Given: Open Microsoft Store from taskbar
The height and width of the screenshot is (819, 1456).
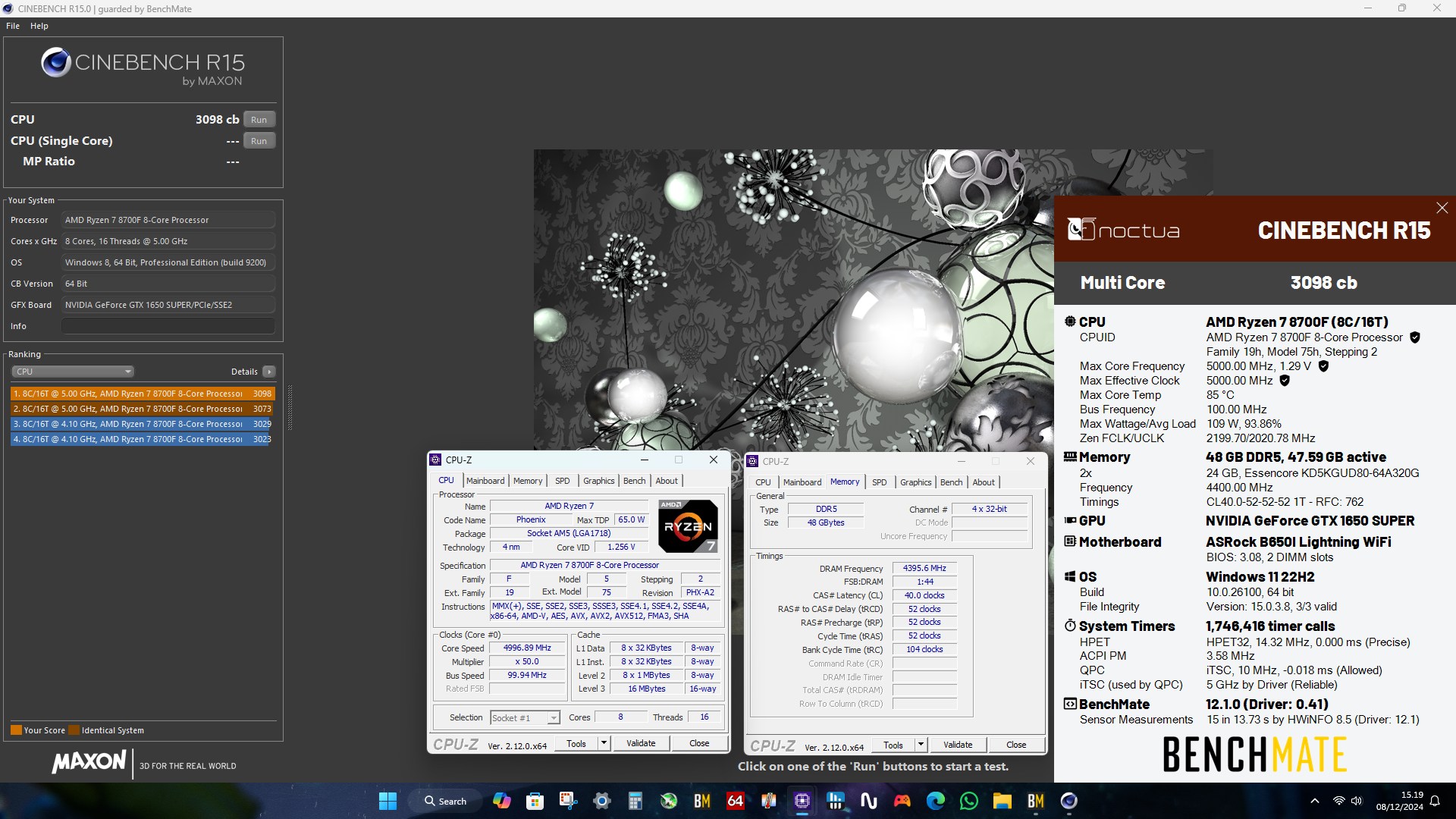Looking at the screenshot, I should click(535, 801).
